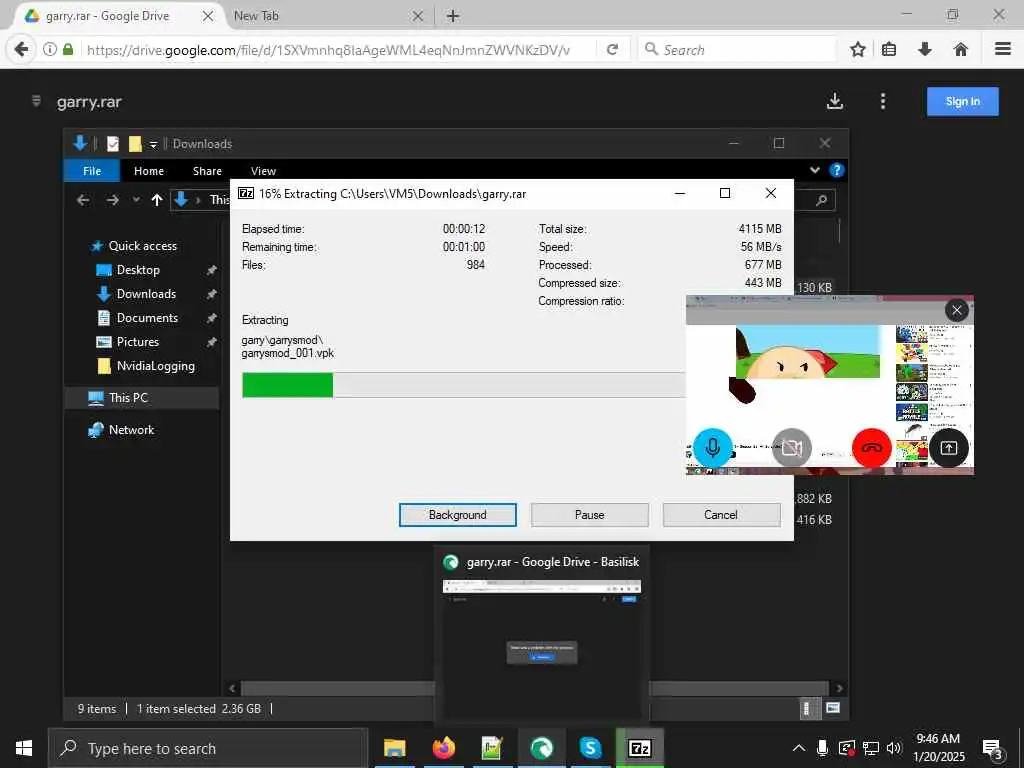Screen dimensions: 1024x768
Task: Click the taskbar search box
Action: point(208,748)
